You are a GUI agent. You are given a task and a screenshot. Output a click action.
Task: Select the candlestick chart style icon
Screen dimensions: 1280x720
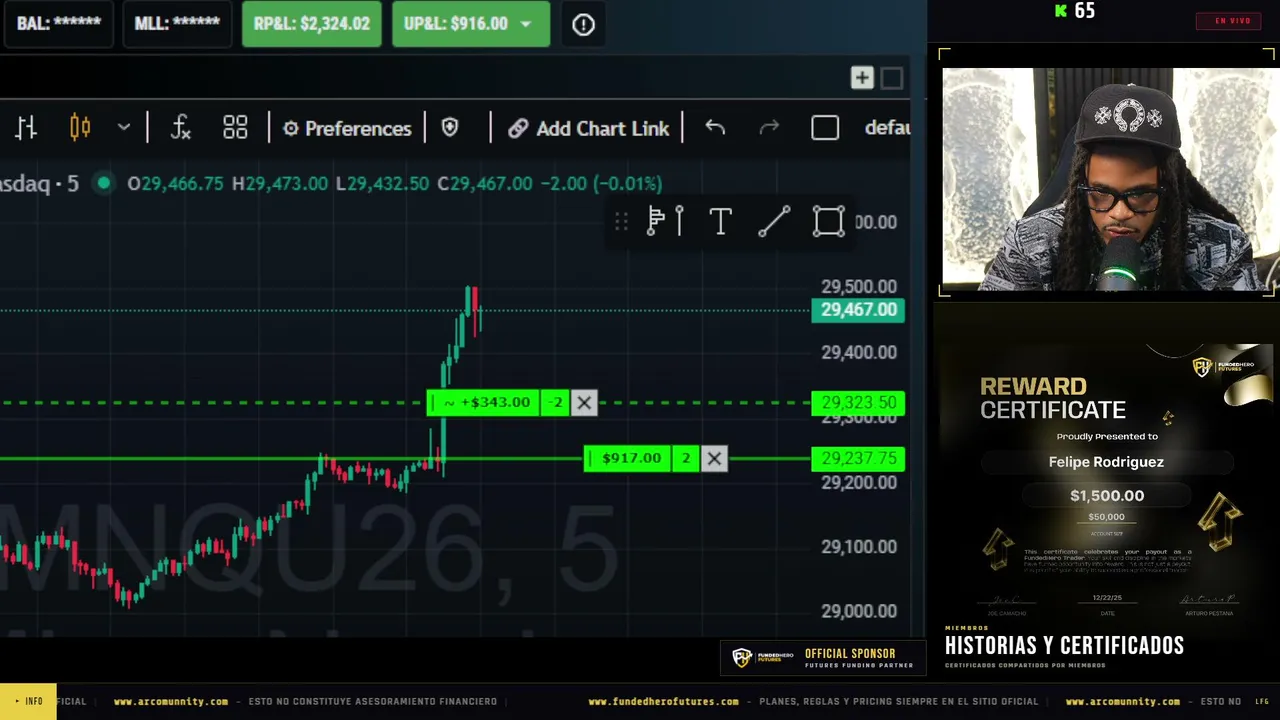tap(80, 128)
